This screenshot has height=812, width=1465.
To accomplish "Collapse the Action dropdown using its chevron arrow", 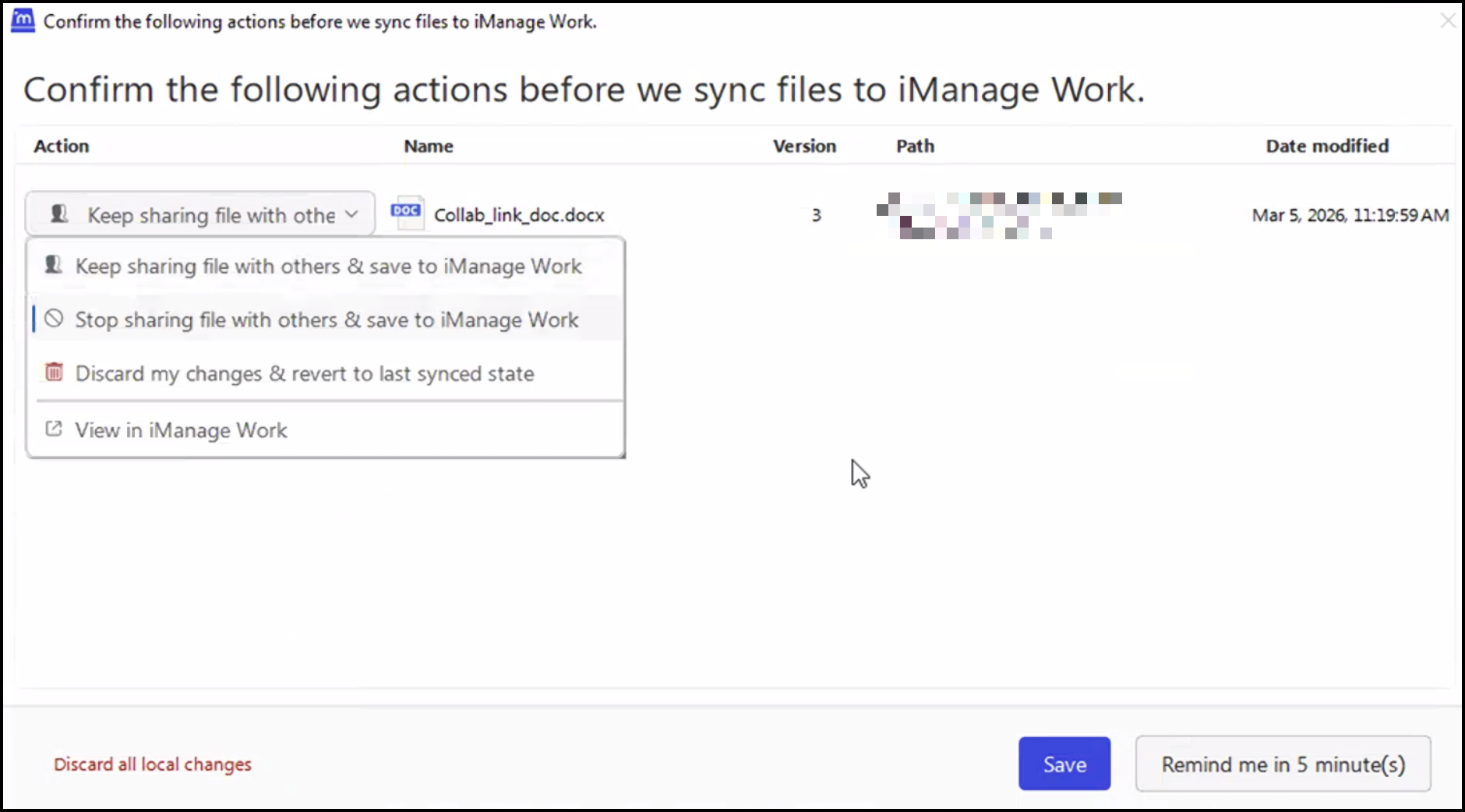I will click(x=352, y=214).
